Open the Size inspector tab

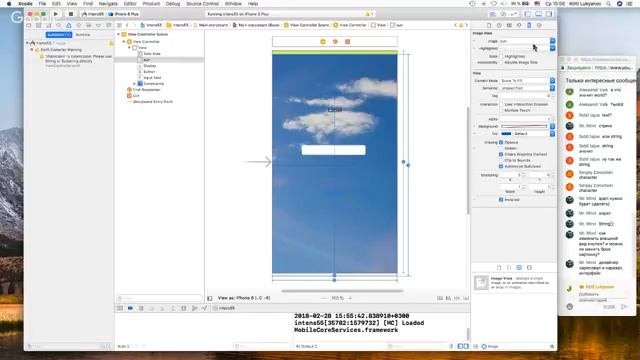tap(529, 25)
